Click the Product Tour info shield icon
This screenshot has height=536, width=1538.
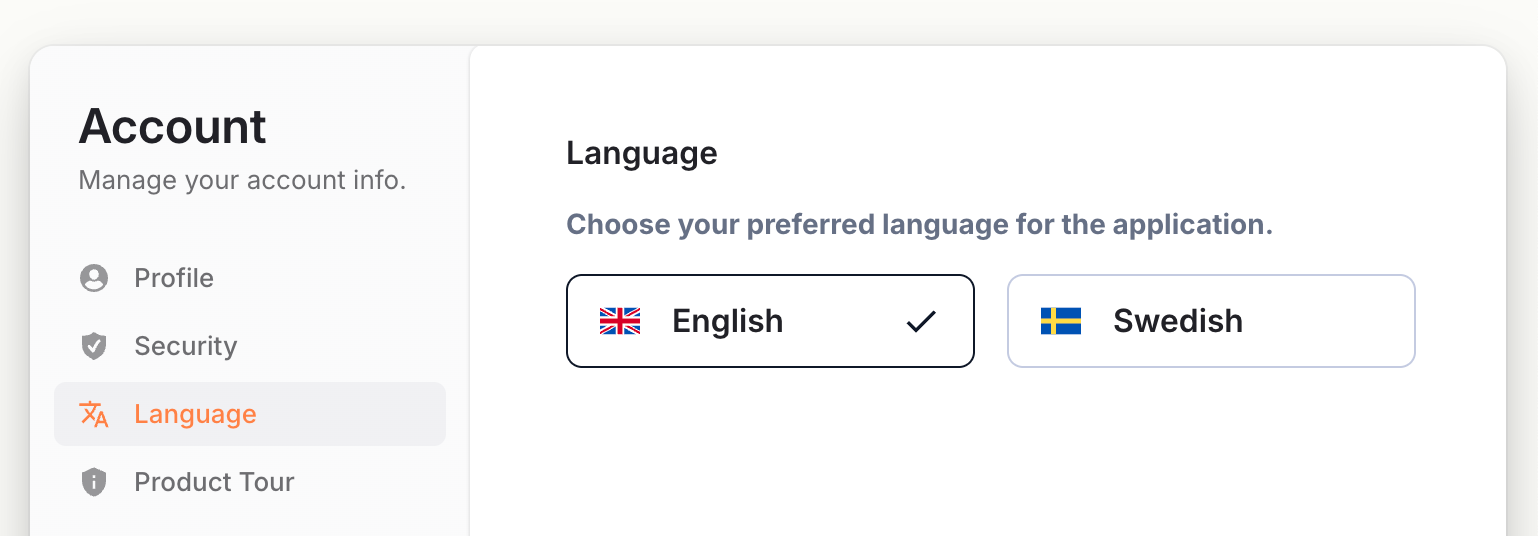(94, 482)
